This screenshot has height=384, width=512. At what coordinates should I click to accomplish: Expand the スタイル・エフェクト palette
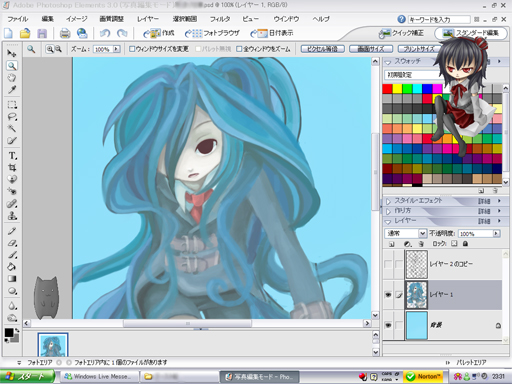tap(388, 201)
